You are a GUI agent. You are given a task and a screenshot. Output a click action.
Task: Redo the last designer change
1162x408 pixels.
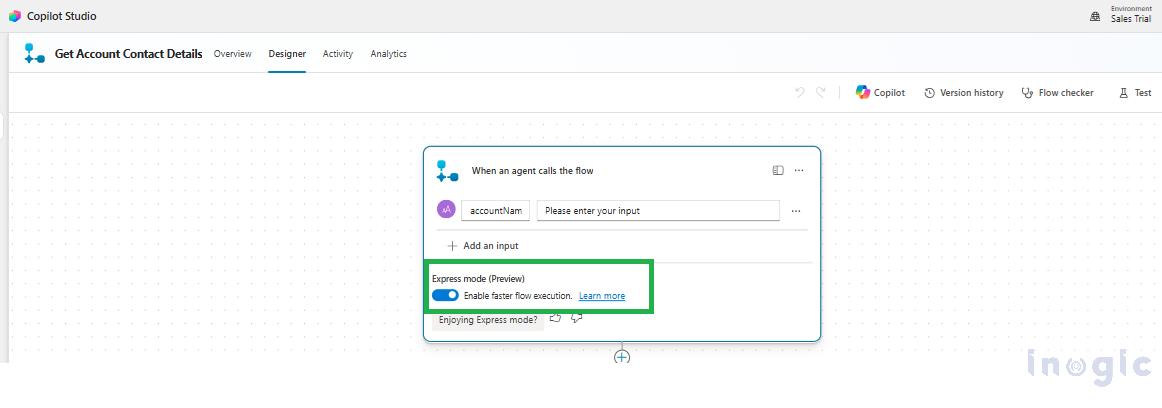pos(820,93)
